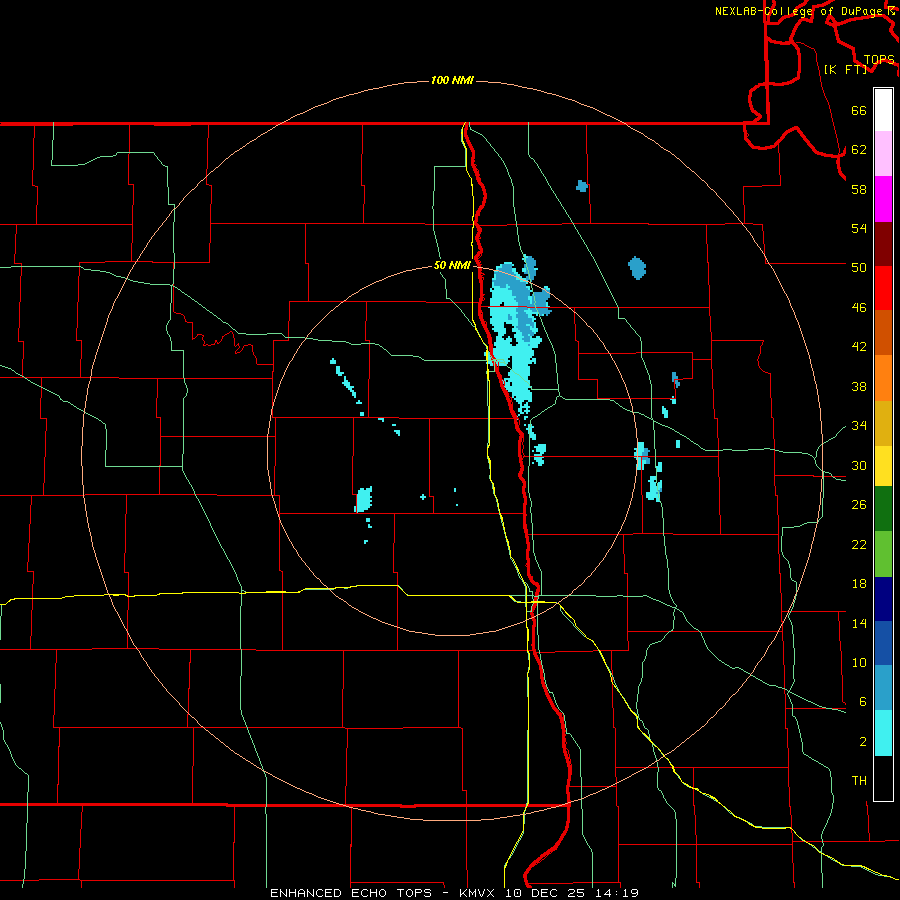Click the '50 NMI' range ring label
This screenshot has width=900, height=900.
452,265
